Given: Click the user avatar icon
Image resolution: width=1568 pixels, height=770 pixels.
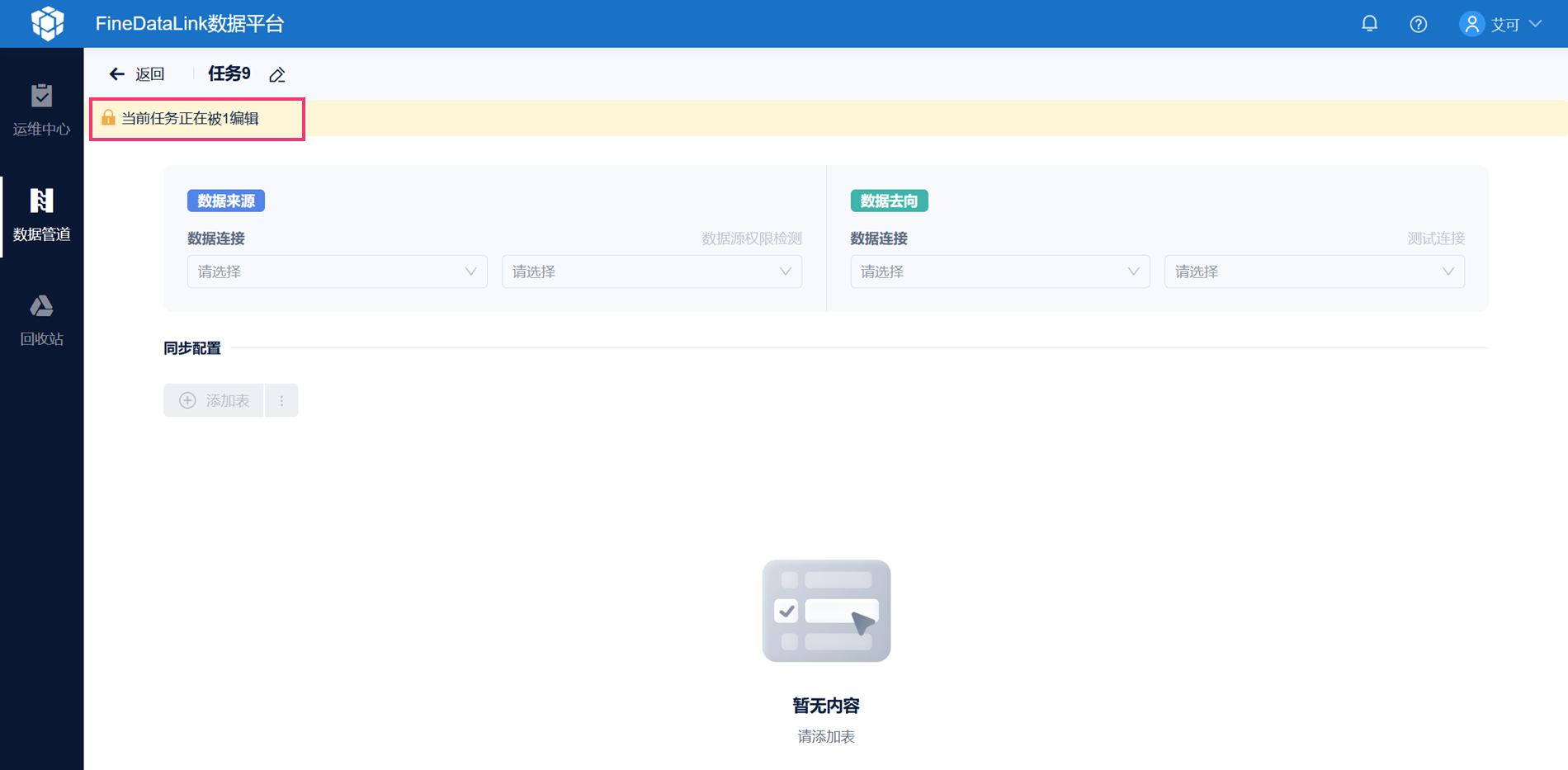Looking at the screenshot, I should click(1471, 24).
